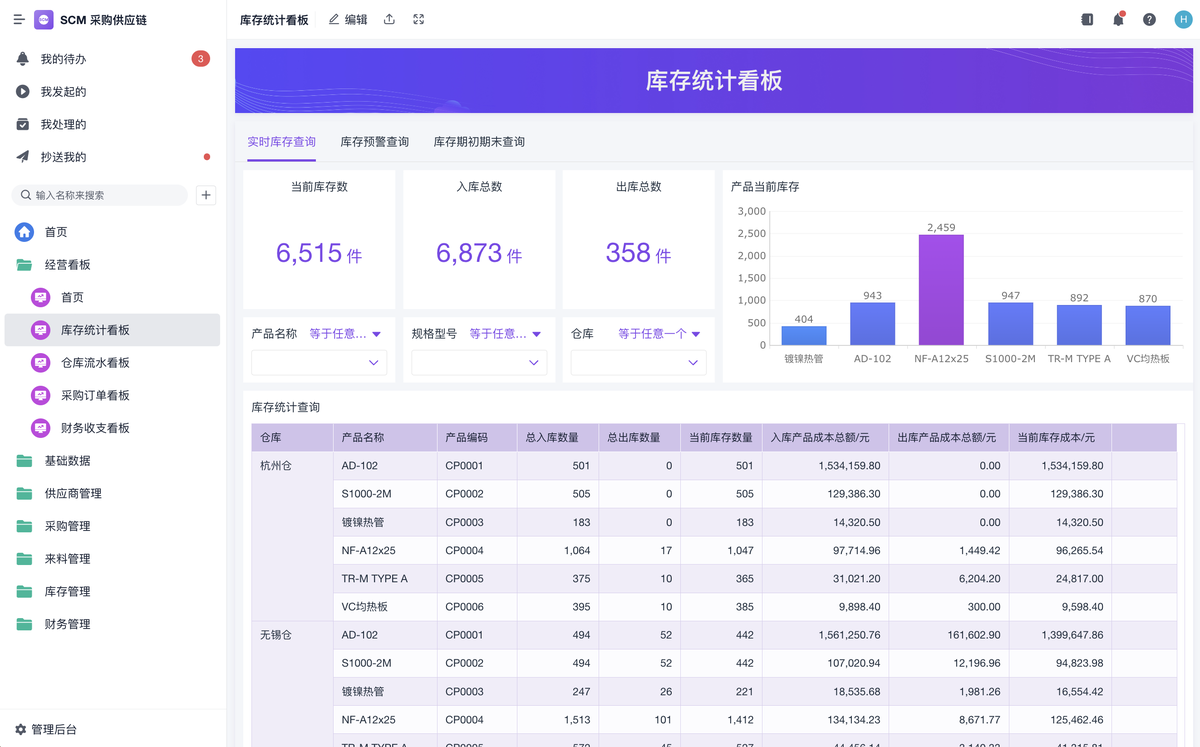1200x747 pixels.
Task: Click the hamburger menu icon to collapse the sidebar
Action: point(18,20)
